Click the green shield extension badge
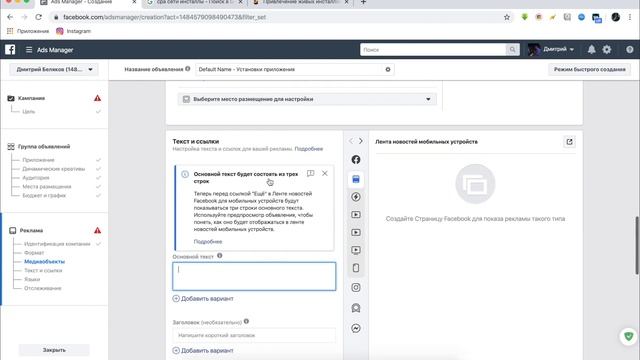This screenshot has height=360, width=640. [629, 336]
